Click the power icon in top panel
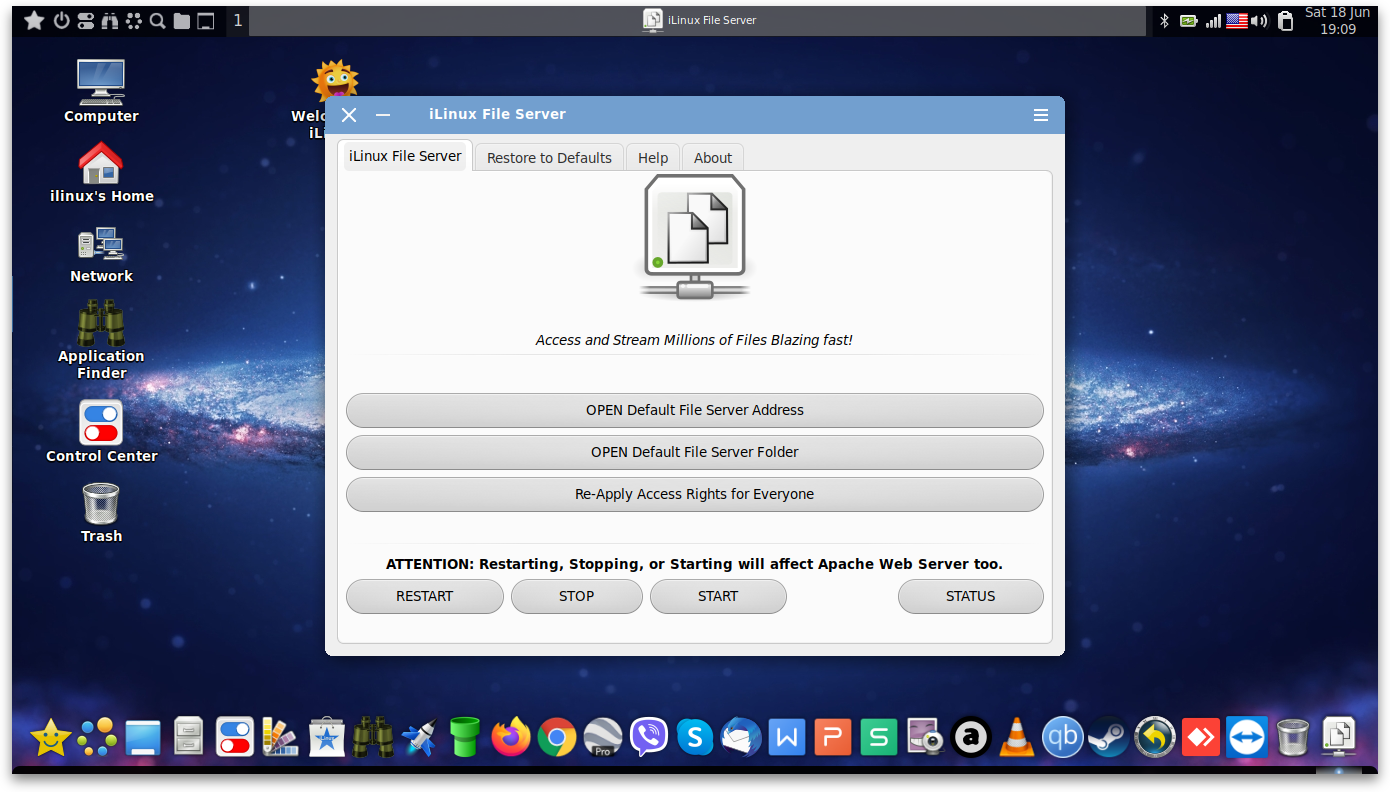Screen dimensions: 1390x792 pos(61,20)
